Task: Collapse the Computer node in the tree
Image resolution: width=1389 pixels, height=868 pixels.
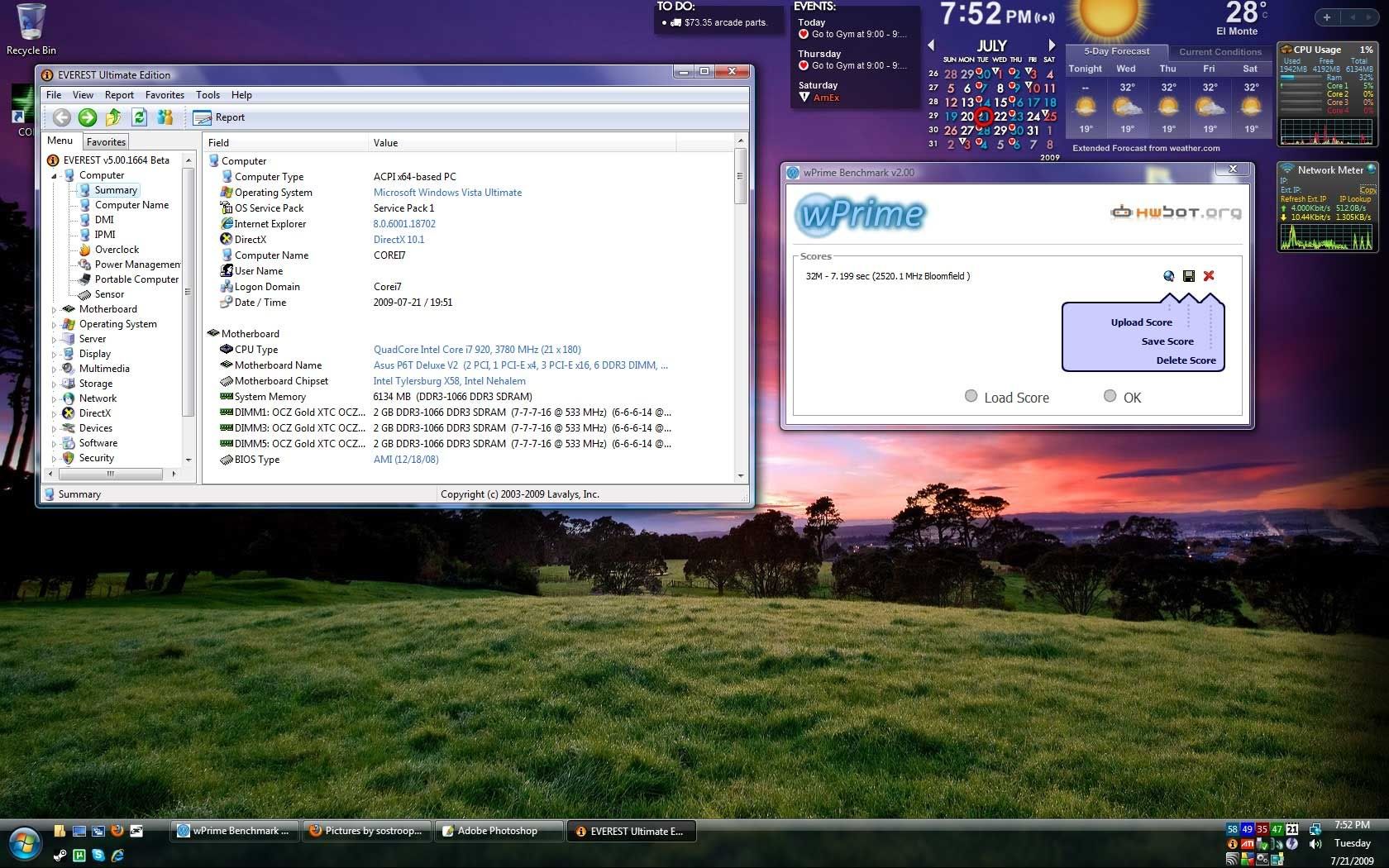Action: point(55,176)
